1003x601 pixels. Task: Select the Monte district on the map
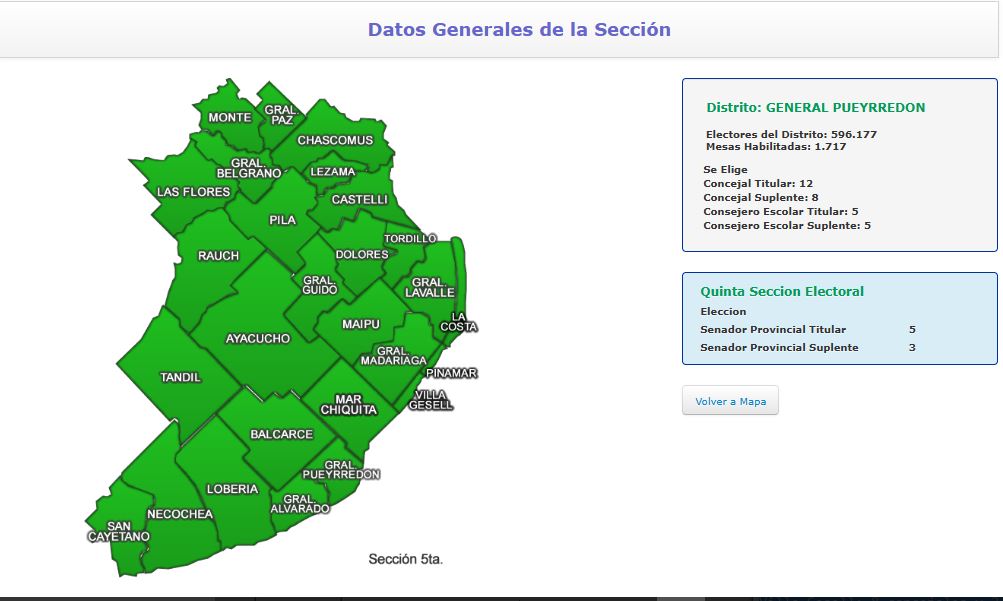pyautogui.click(x=229, y=118)
